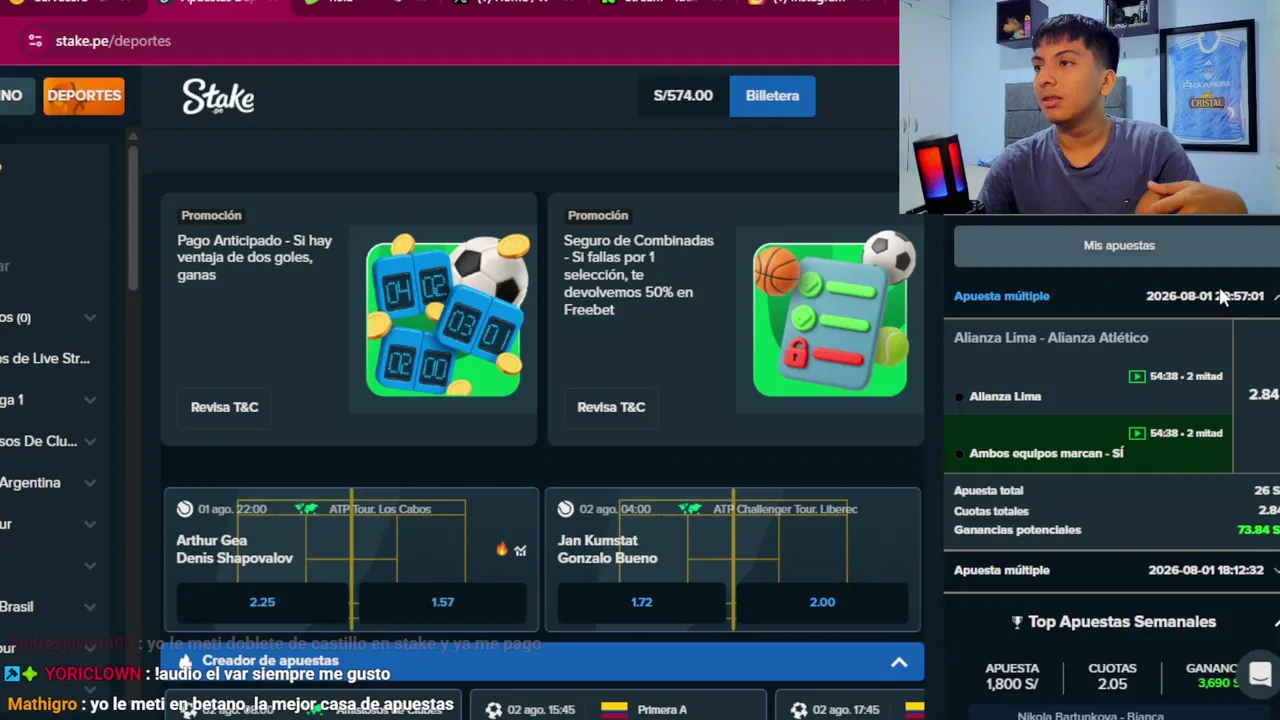This screenshot has height=720, width=1280.
Task: Click the soccer ball icon beside 02 ago. 15:45
Action: click(x=494, y=710)
